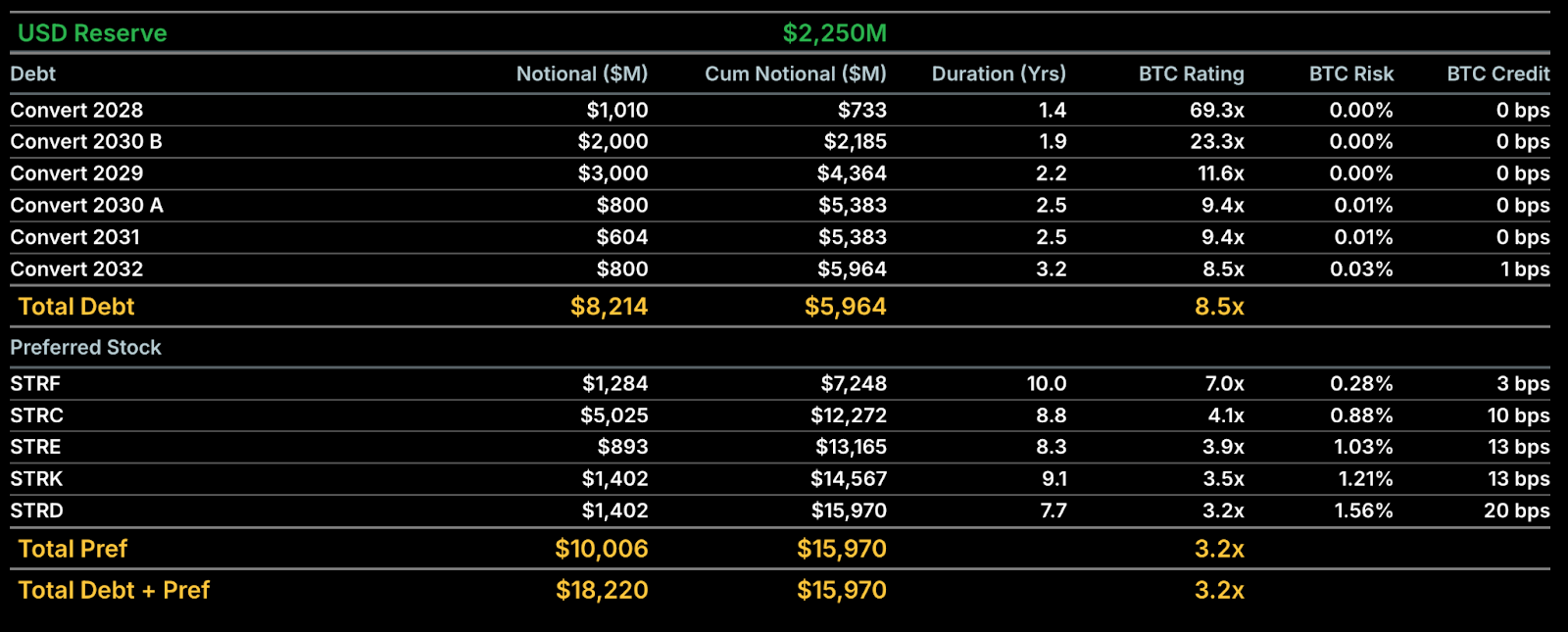Click the Duration (Yrs) column header

pos(999,73)
